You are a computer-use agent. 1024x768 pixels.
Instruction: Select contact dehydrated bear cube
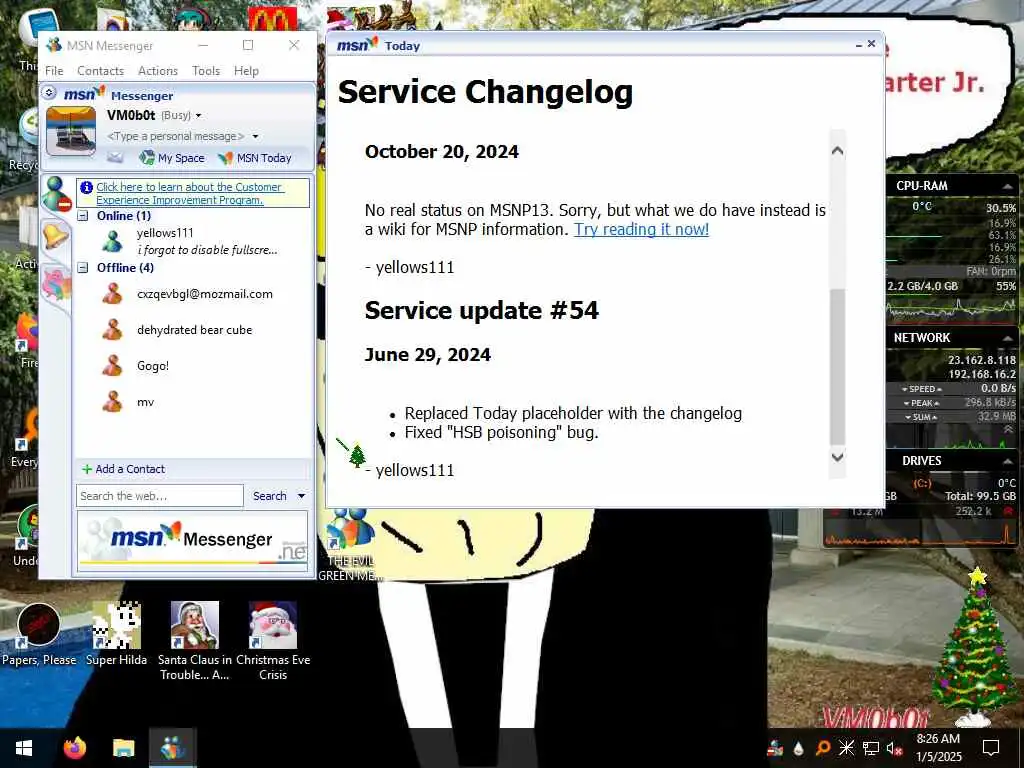point(195,330)
